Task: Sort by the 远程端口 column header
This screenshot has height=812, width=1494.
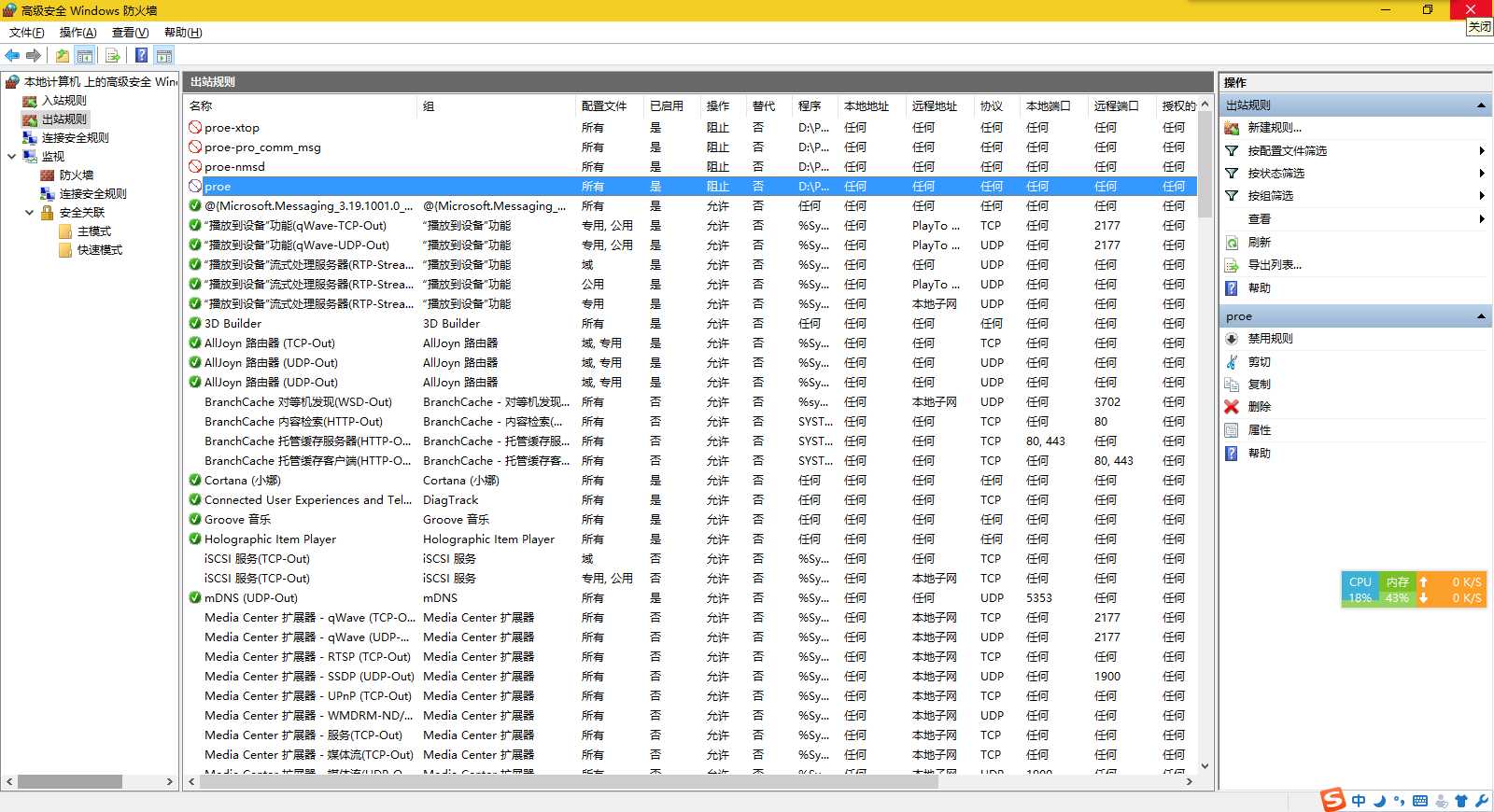Action: click(x=1122, y=106)
